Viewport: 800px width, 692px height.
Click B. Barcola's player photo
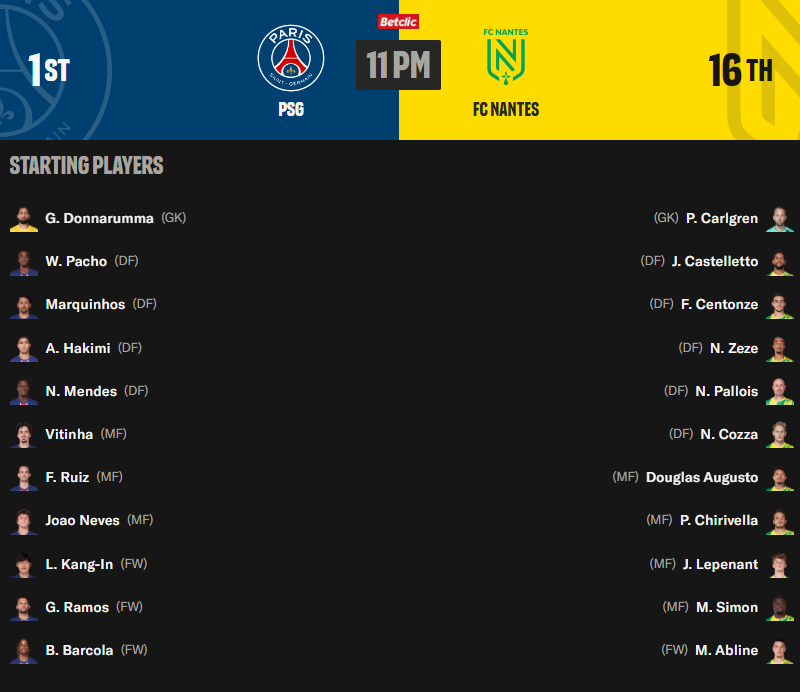coord(24,650)
